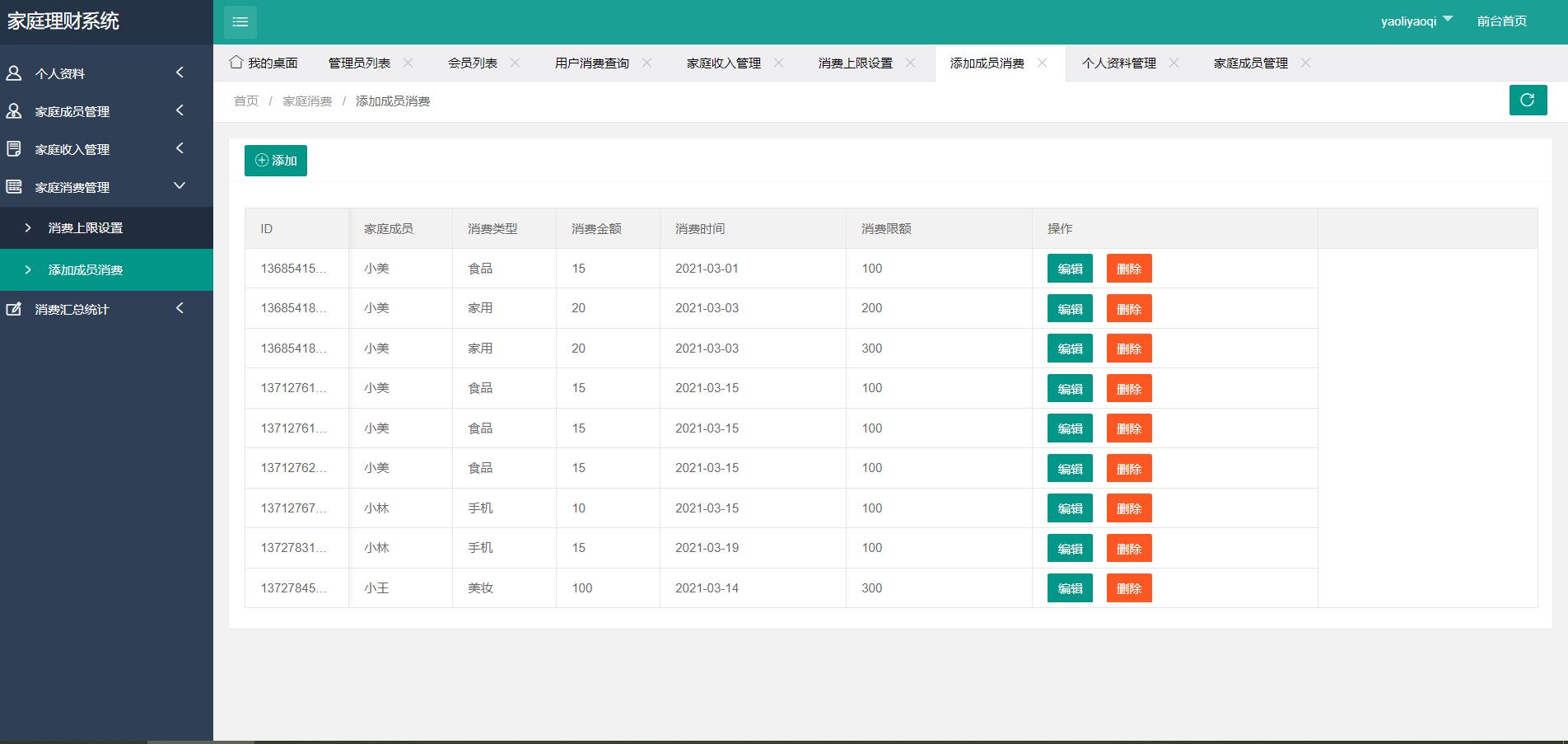This screenshot has height=744, width=1568.
Task: Click the 小王 member cell
Action: 400,588
